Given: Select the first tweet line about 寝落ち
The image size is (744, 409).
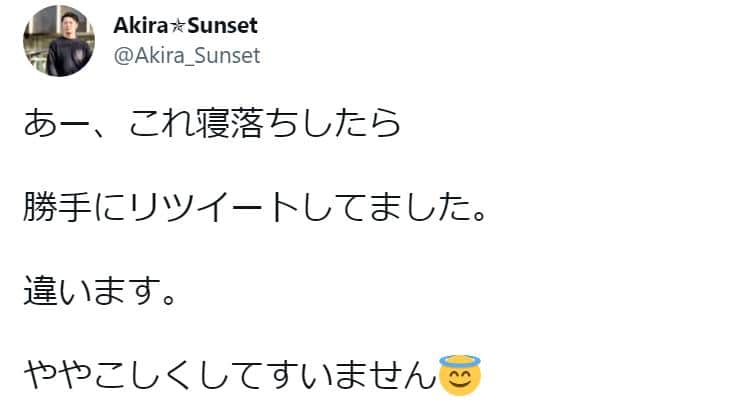Looking at the screenshot, I should pyautogui.click(x=211, y=122).
